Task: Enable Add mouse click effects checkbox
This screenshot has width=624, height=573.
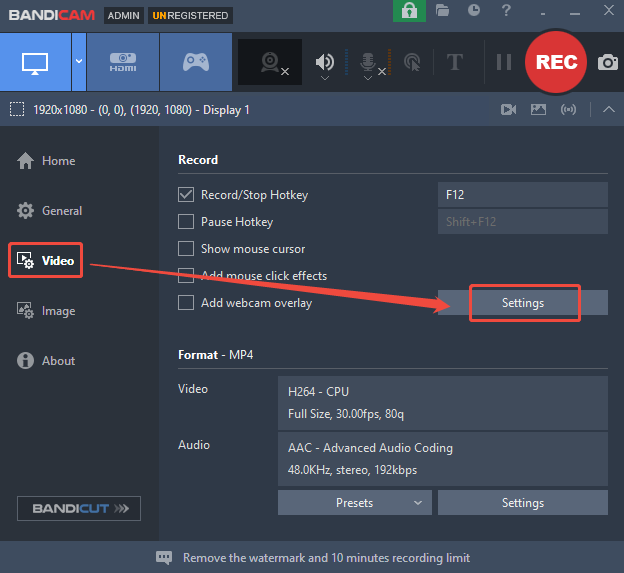Action: click(186, 275)
